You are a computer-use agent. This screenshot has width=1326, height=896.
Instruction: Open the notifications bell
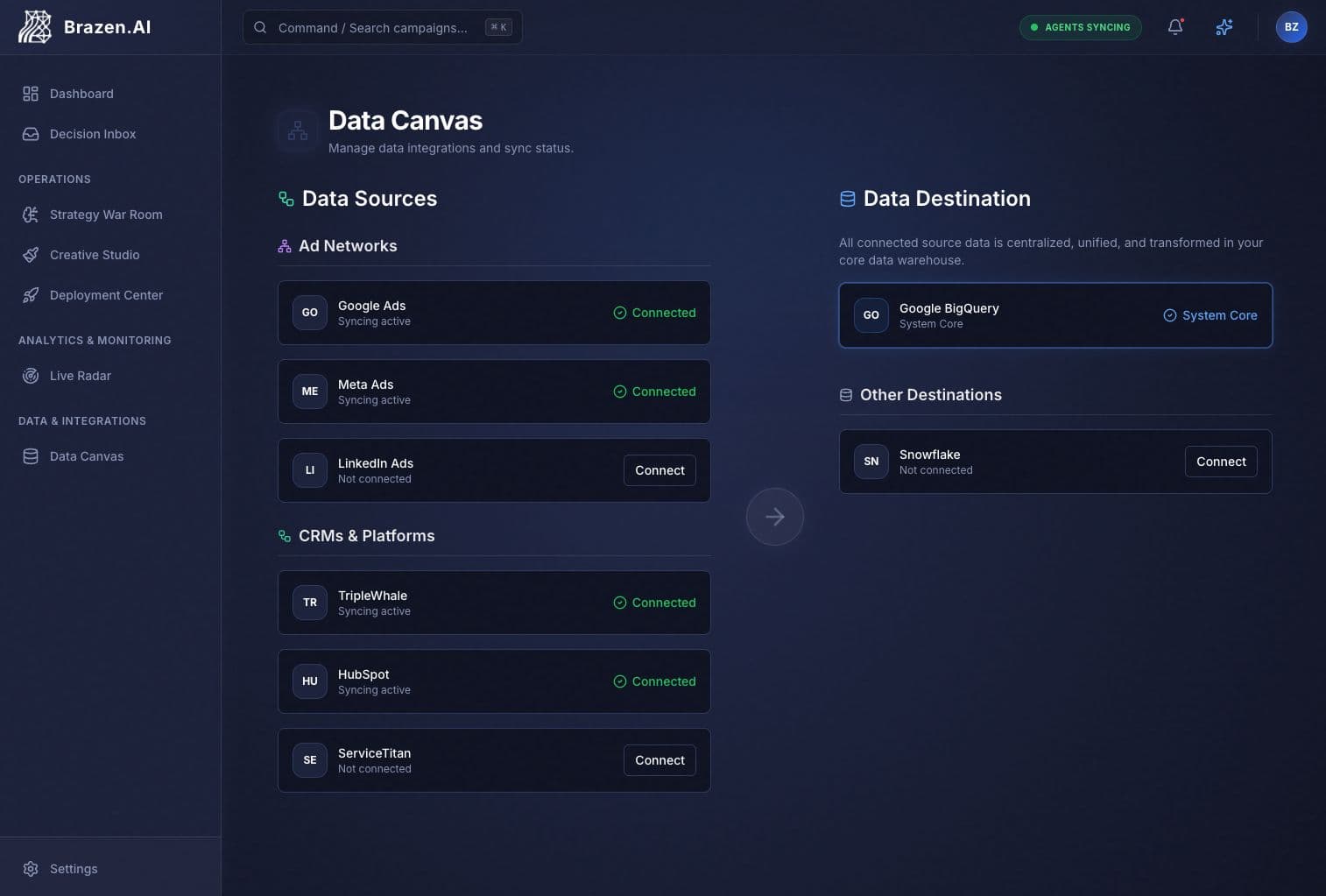tap(1175, 27)
